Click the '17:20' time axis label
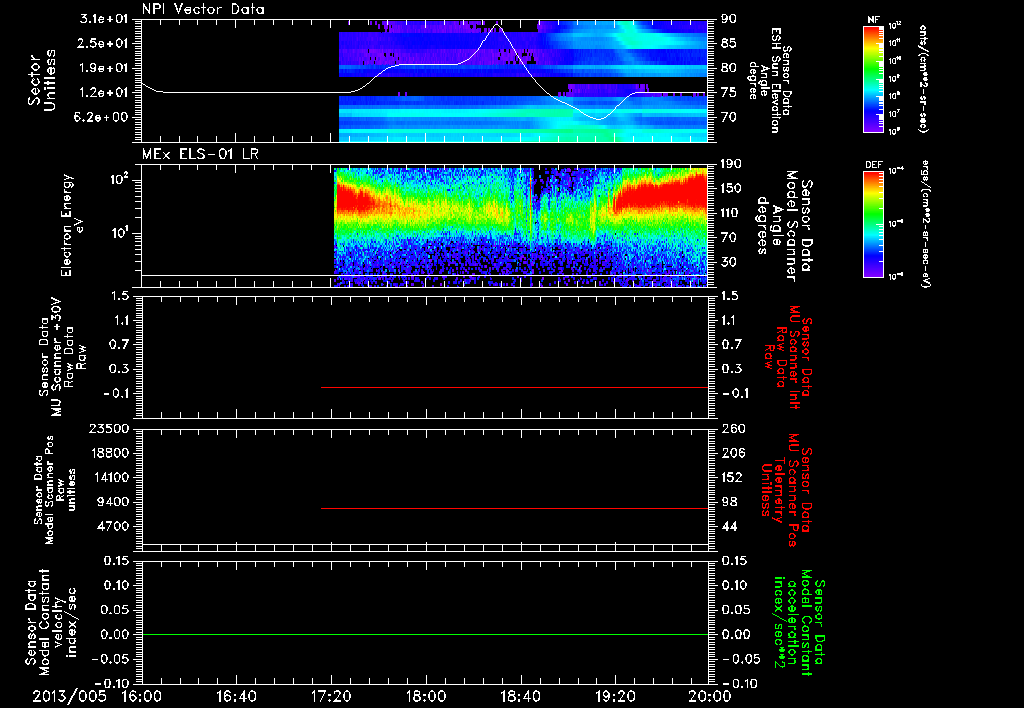1024x708 pixels. point(331,696)
